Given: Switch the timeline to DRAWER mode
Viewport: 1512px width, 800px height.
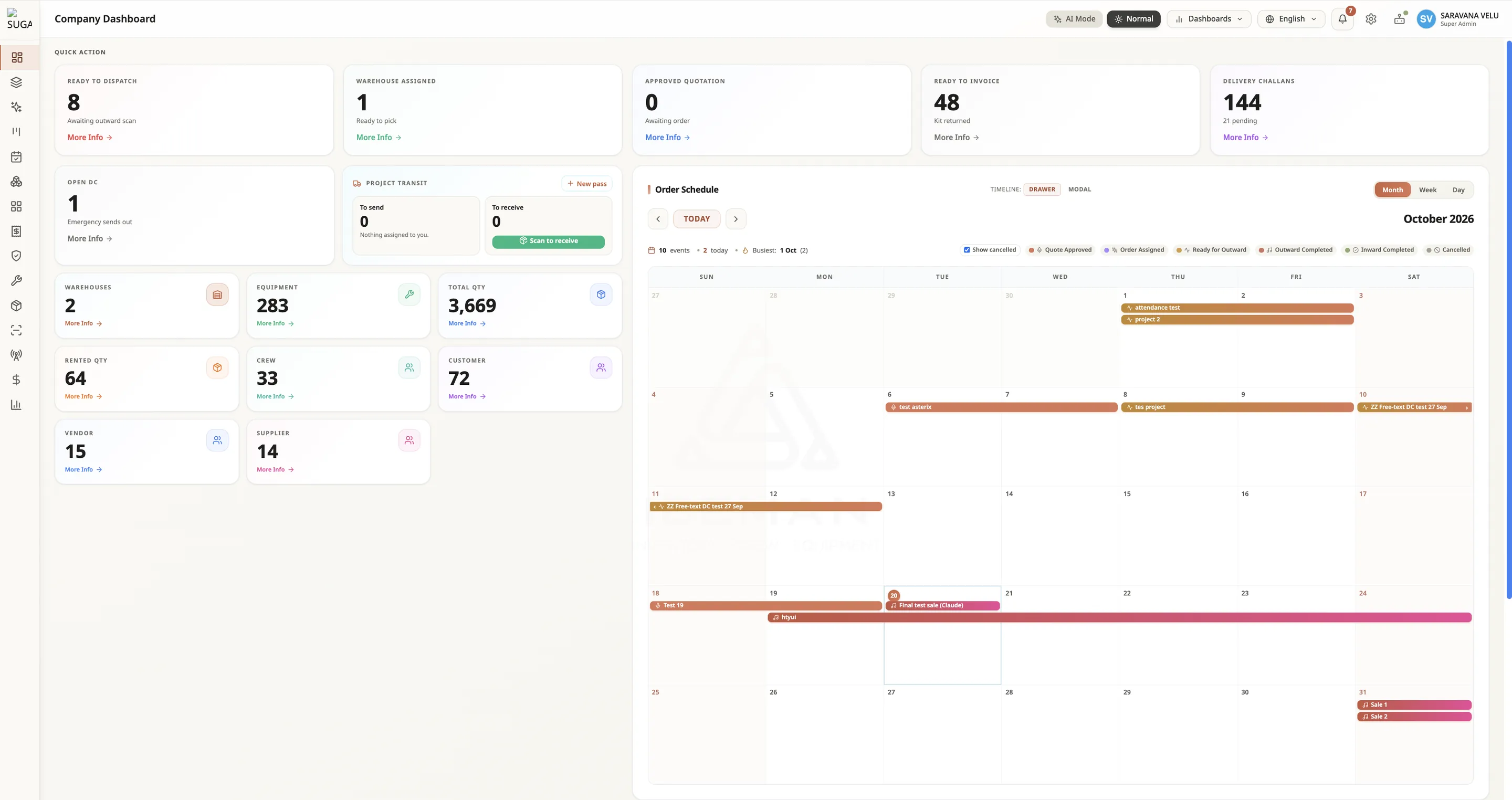Looking at the screenshot, I should (1042, 189).
